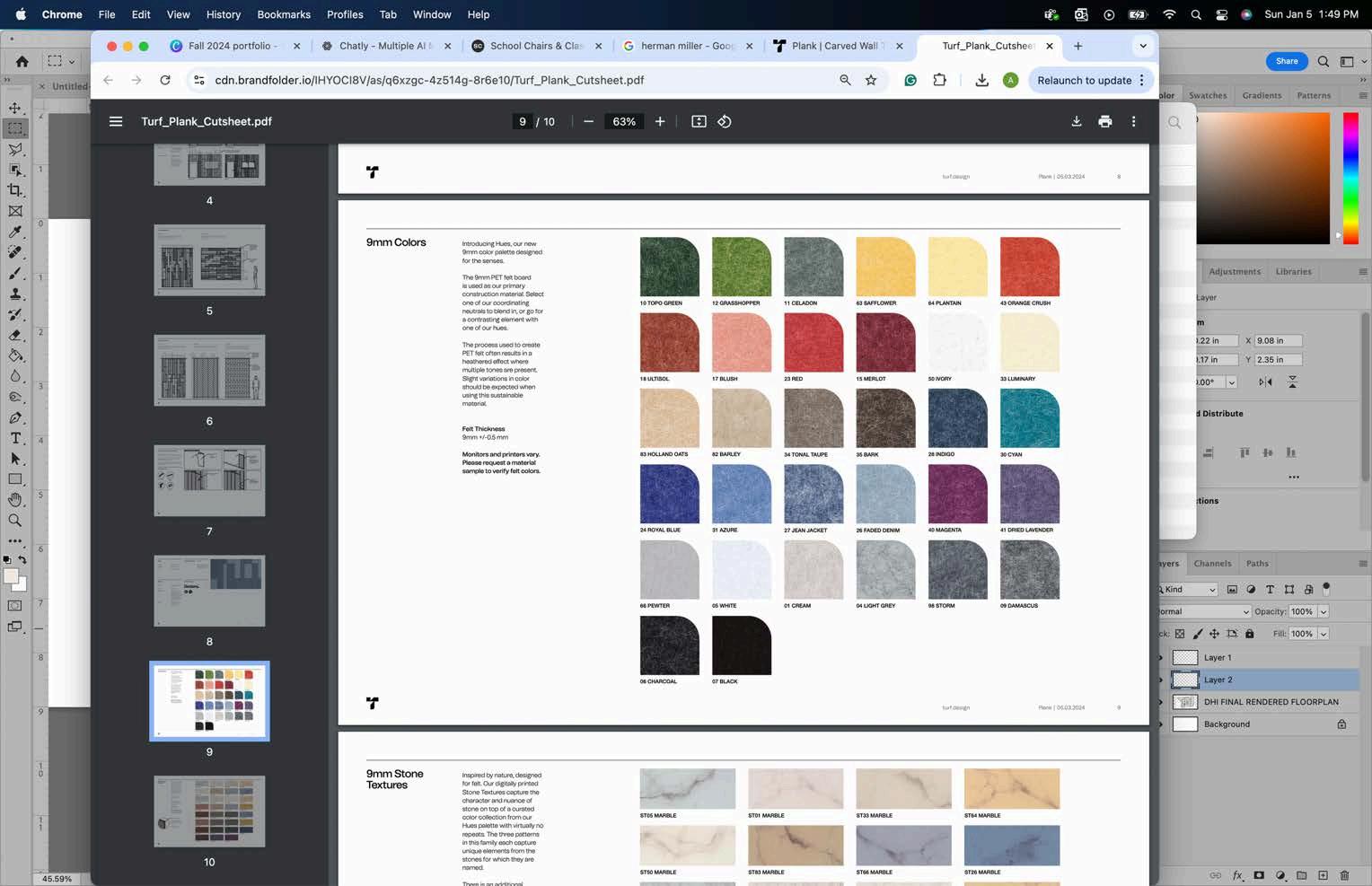Open Chrome downloads icon
Viewport: 1372px width, 886px height.
point(982,80)
